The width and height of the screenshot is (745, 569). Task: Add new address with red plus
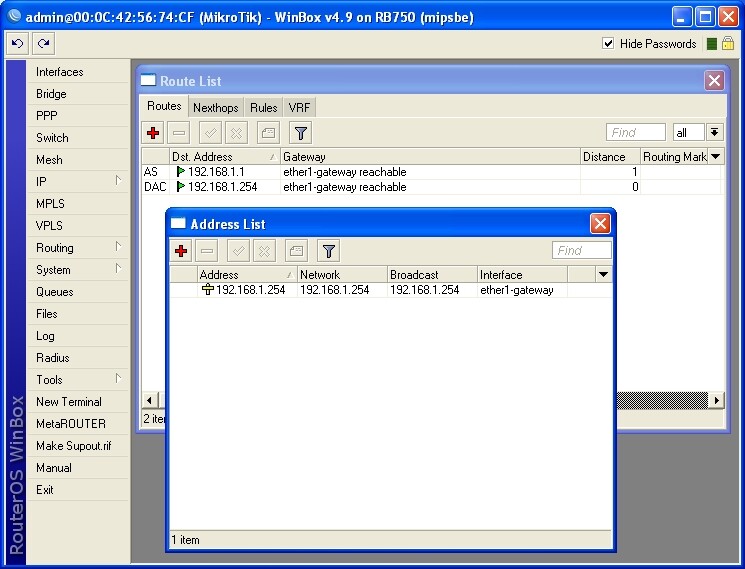coord(181,251)
